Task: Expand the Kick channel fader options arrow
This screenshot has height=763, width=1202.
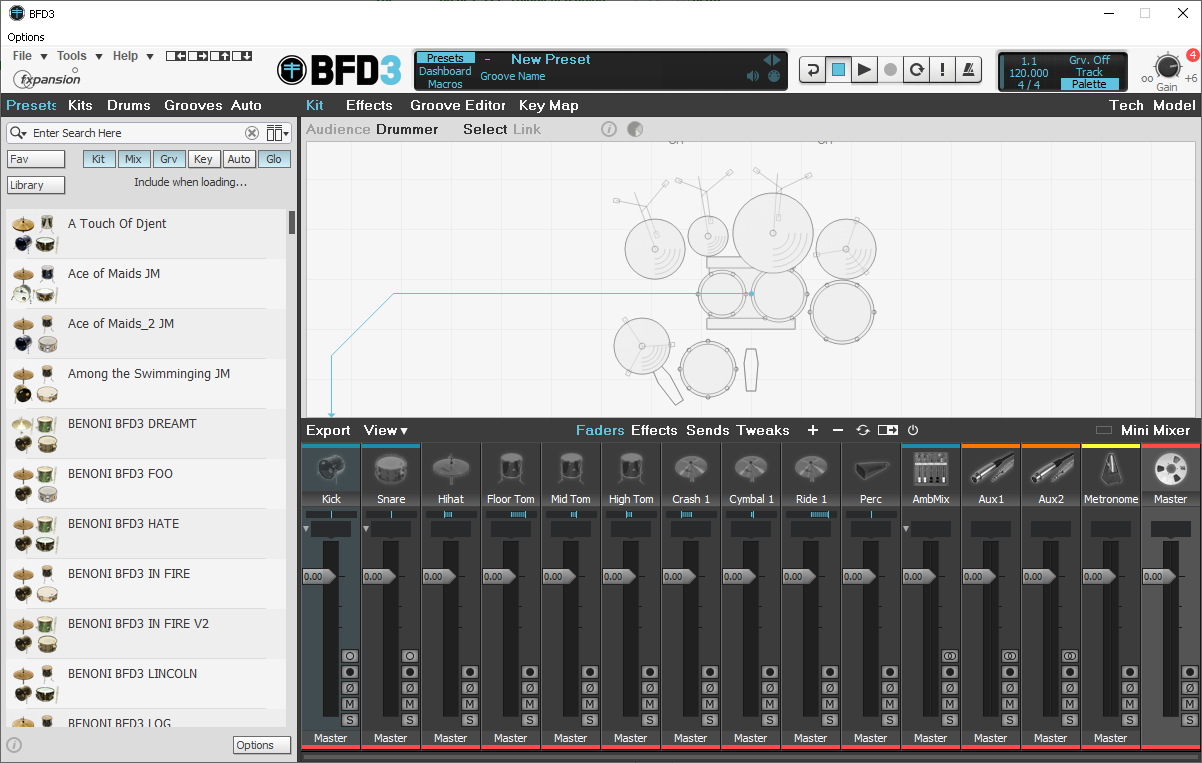Action: (x=308, y=526)
